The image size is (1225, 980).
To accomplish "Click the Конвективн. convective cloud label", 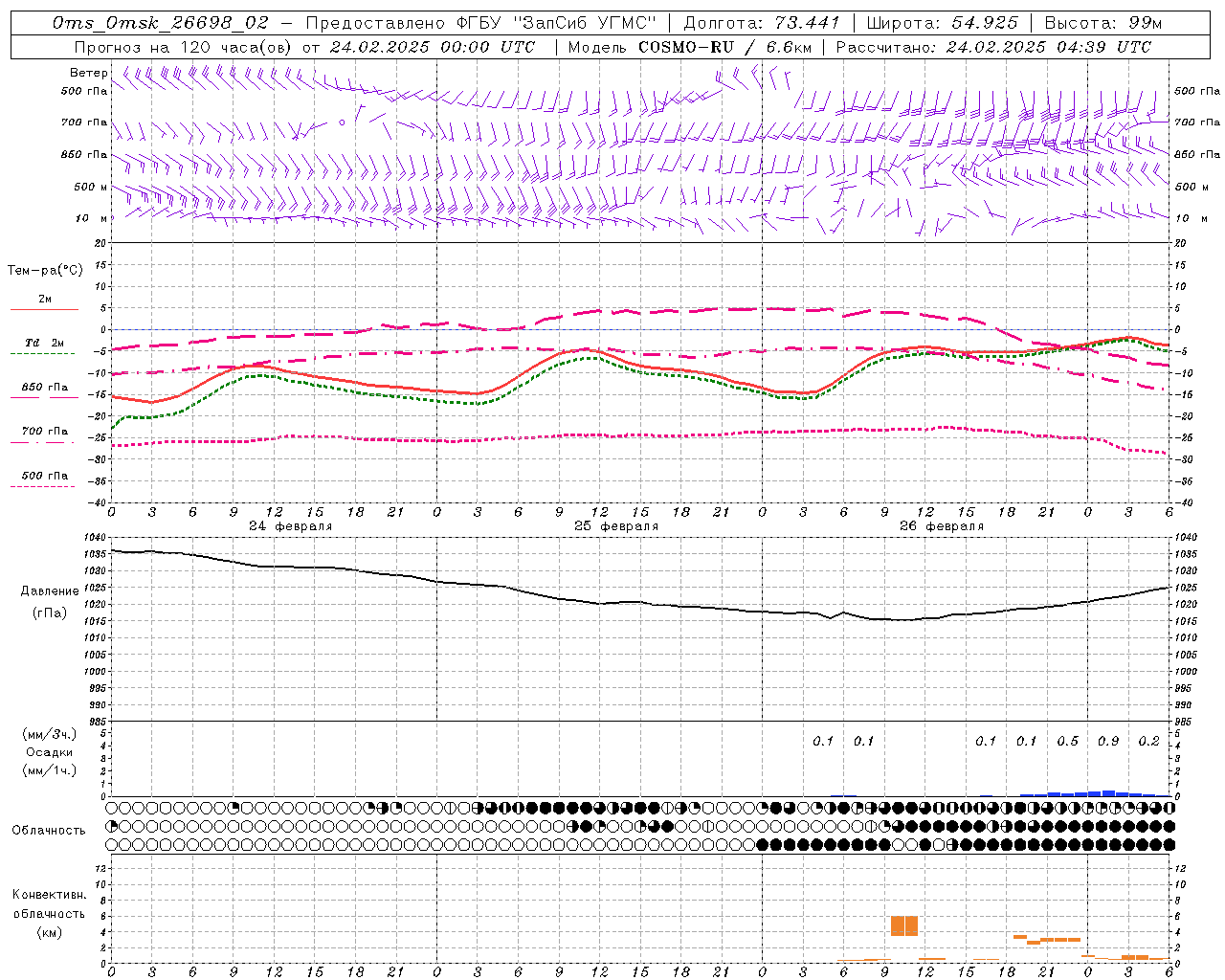I will 49,895.
